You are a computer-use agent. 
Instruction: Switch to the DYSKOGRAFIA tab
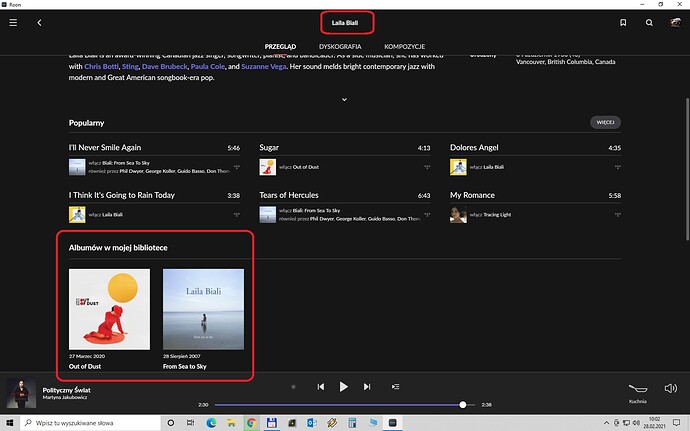(x=340, y=46)
